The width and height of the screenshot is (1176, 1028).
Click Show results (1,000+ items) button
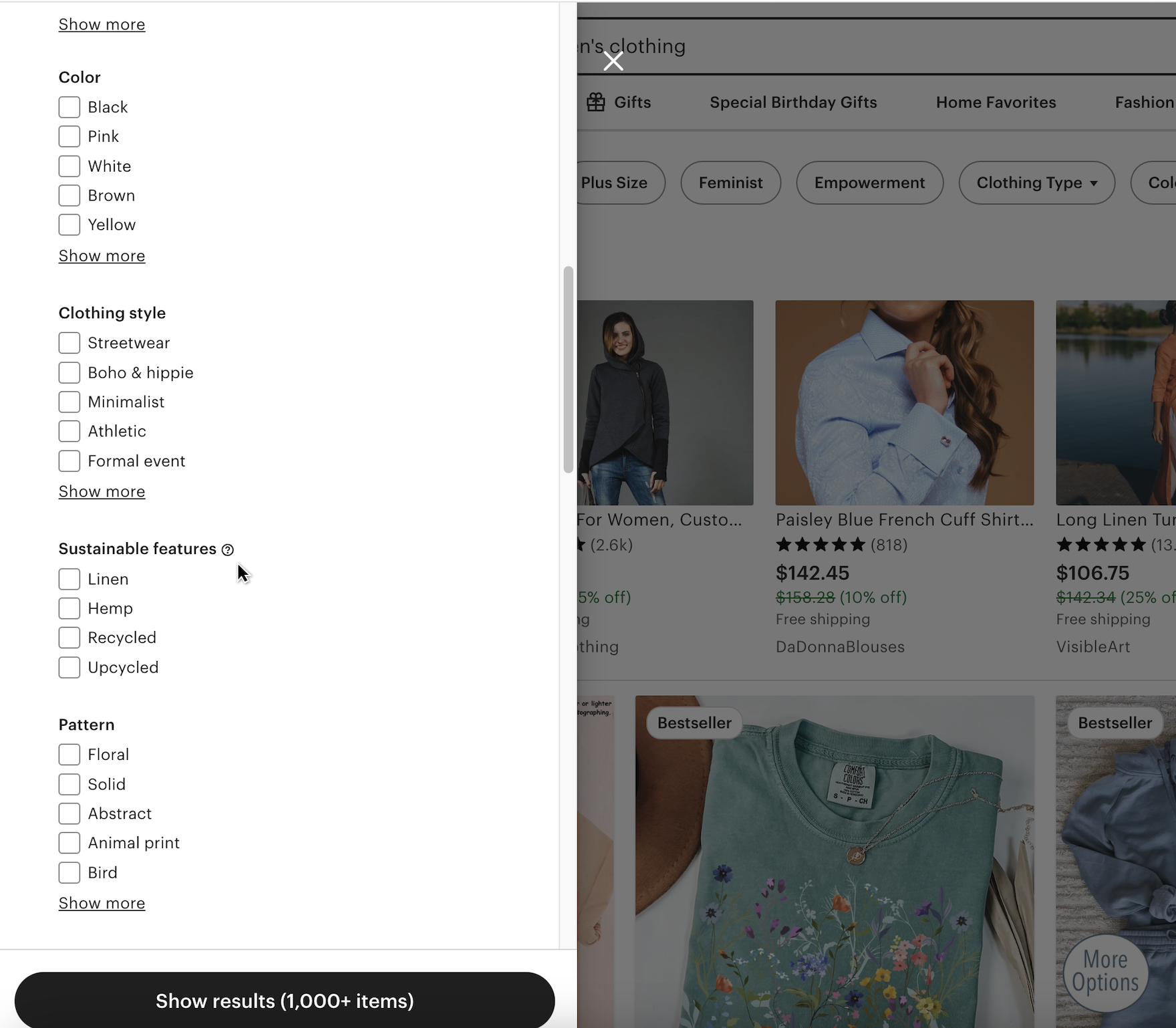[285, 1001]
